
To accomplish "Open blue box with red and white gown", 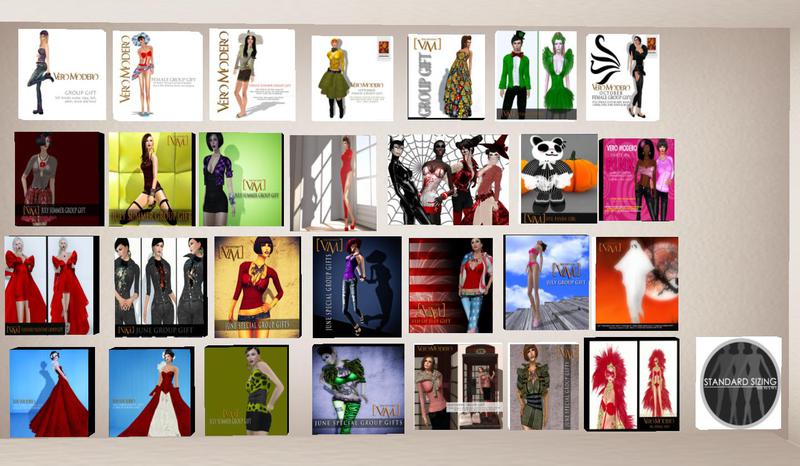I will [152, 392].
